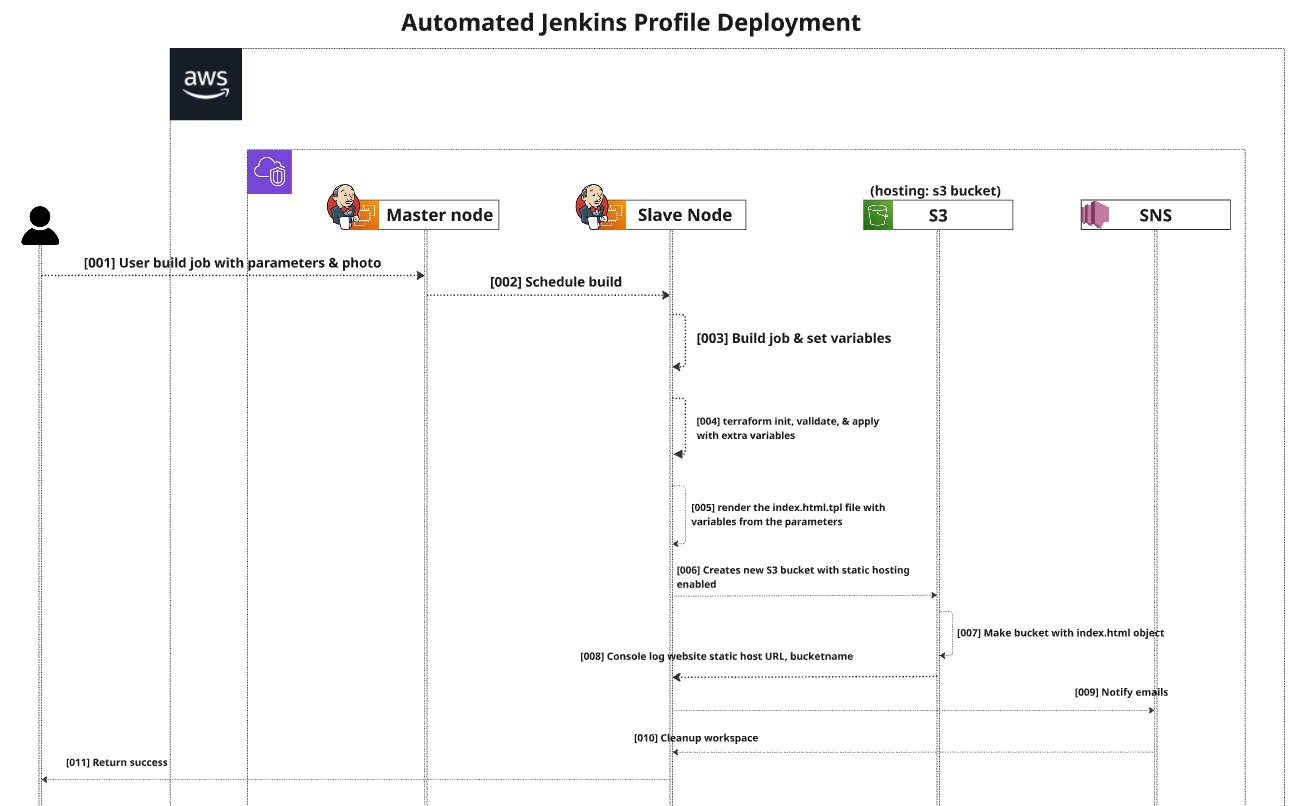Click the Slave Node label box
Viewport: 1296px width, 806px height.
[x=685, y=215]
